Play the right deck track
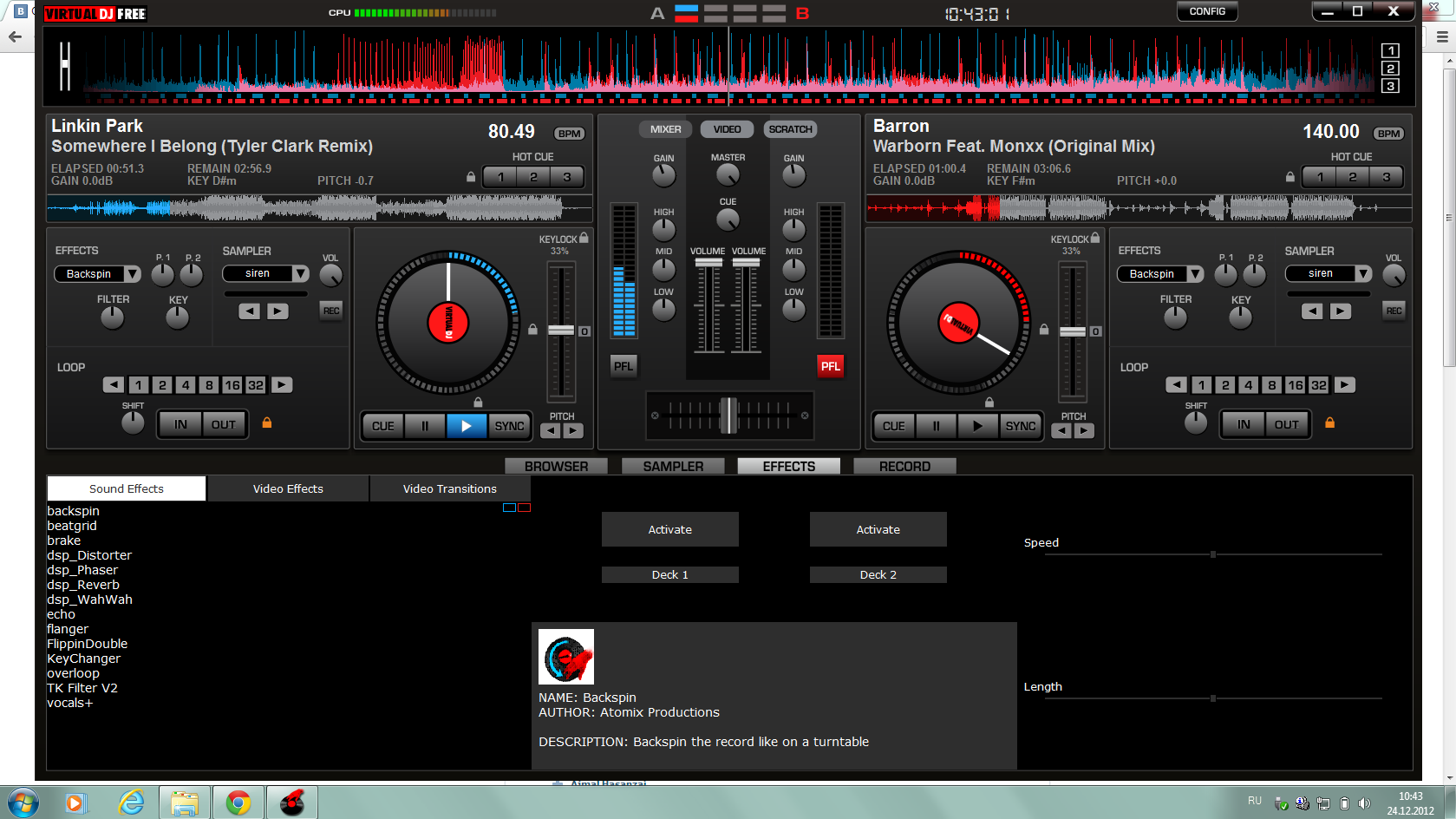The image size is (1456, 819). [x=977, y=426]
